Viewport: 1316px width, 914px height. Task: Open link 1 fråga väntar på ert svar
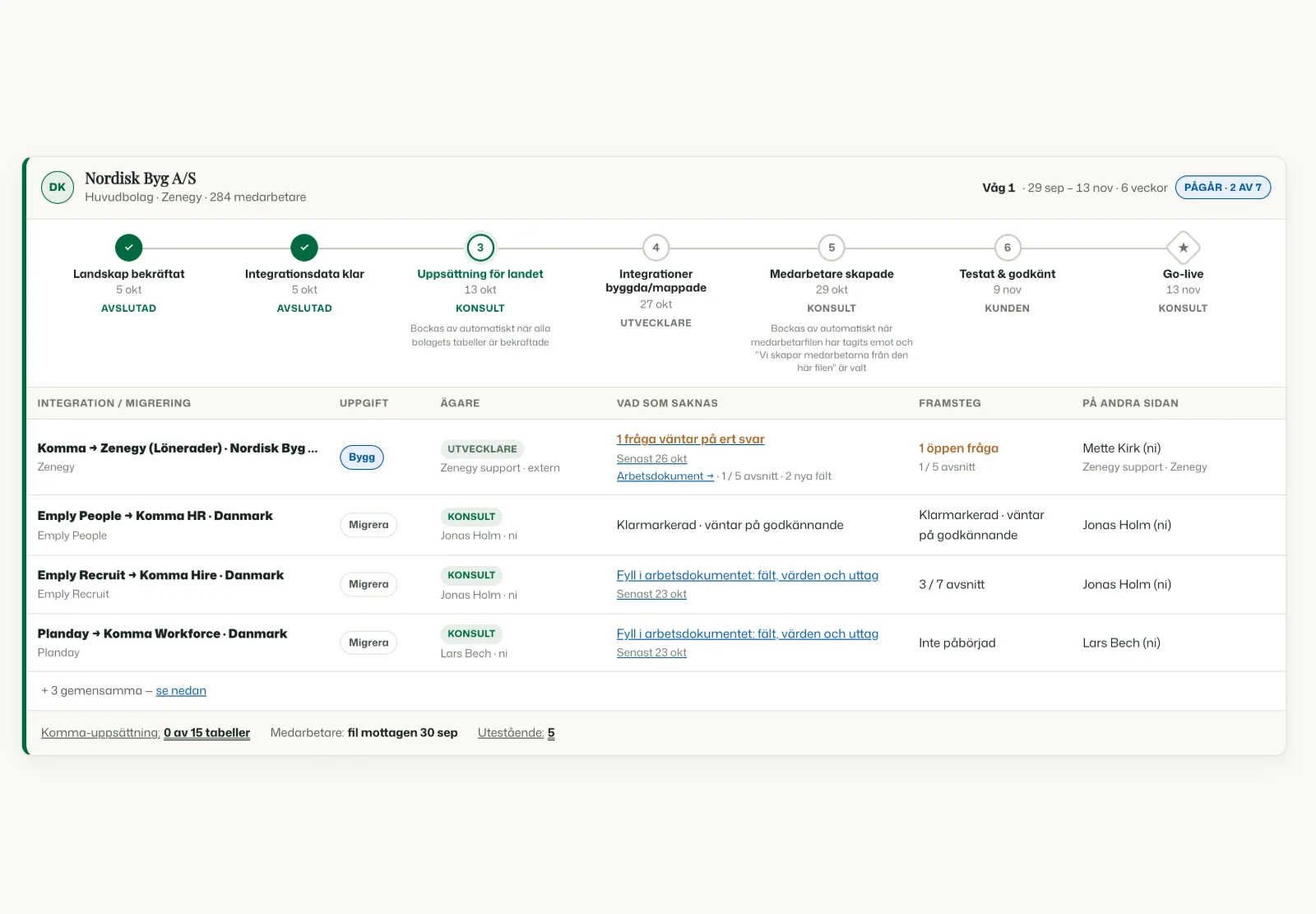(x=690, y=439)
